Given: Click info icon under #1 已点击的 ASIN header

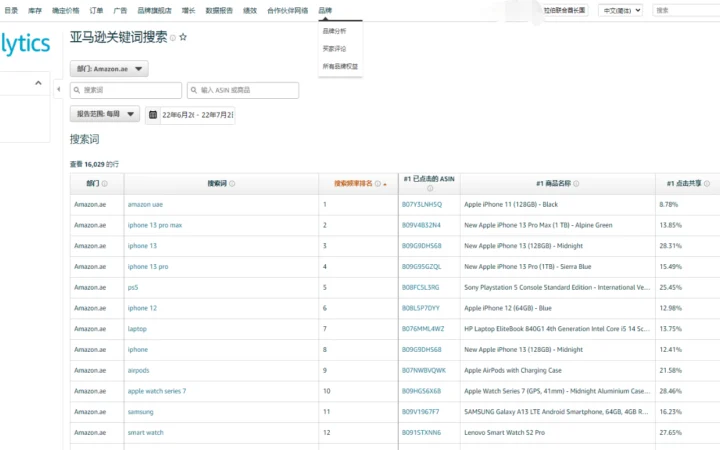Looking at the screenshot, I should coord(430,188).
